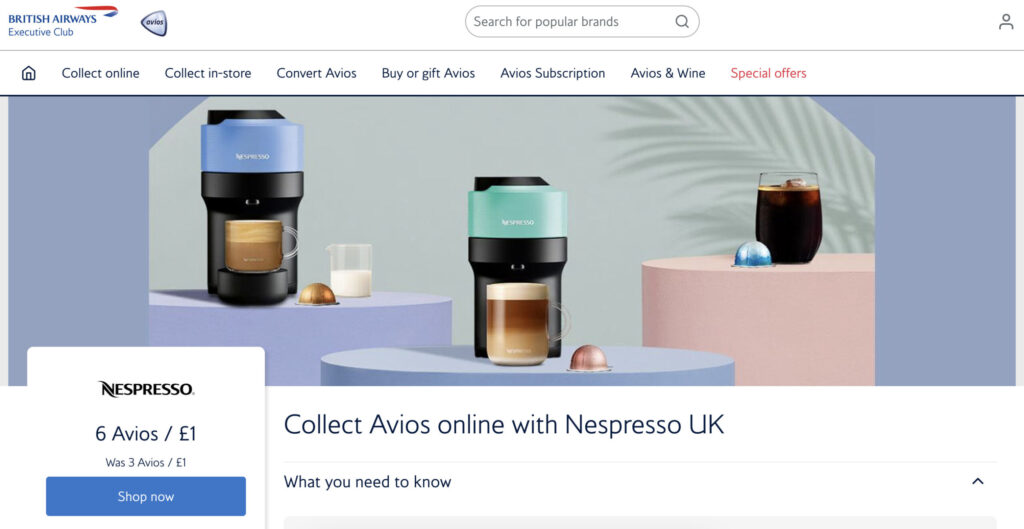The width and height of the screenshot is (1024, 529).
Task: Expand the What you need to know heading
Action: pyautogui.click(x=368, y=482)
